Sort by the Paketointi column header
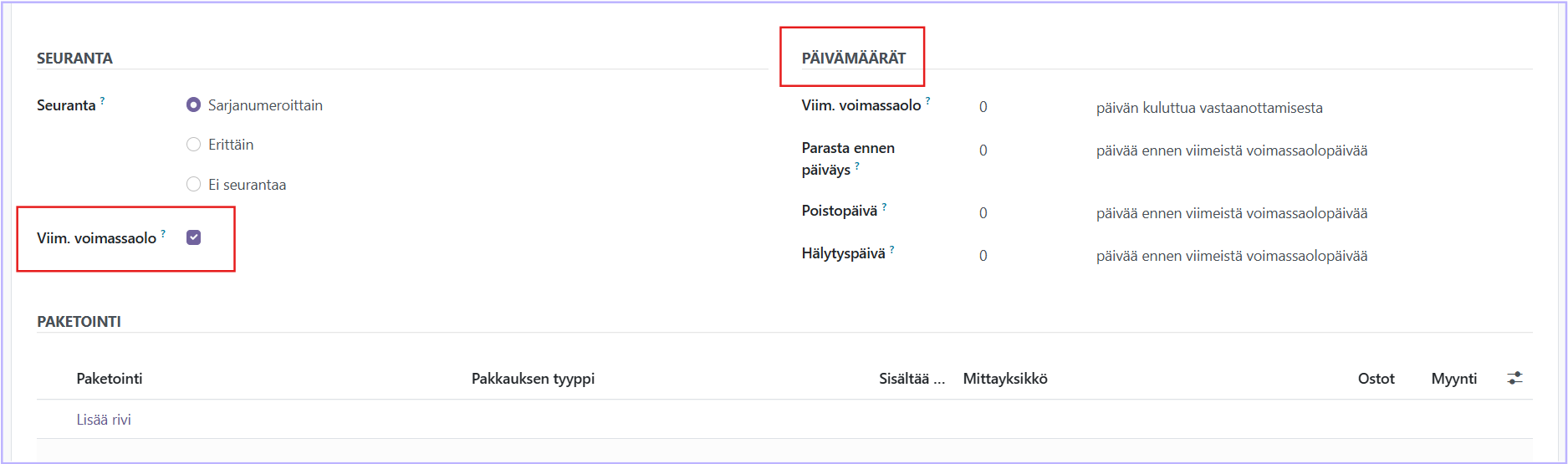 click(110, 379)
